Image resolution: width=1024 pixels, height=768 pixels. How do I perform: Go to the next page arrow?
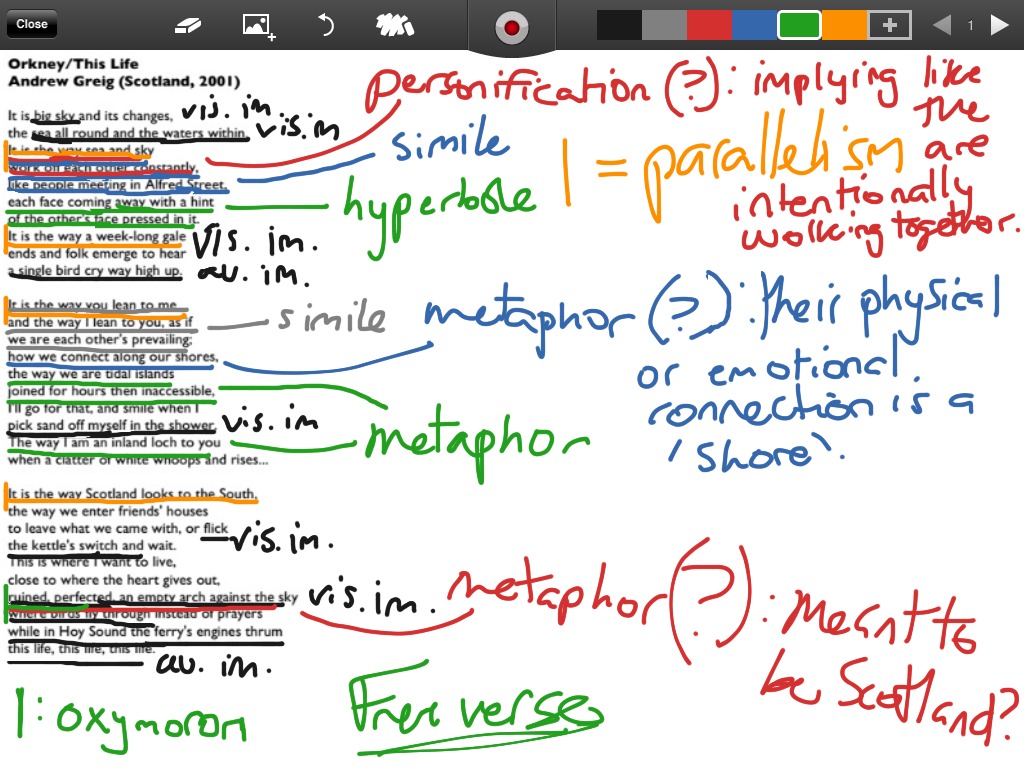[x=999, y=25]
